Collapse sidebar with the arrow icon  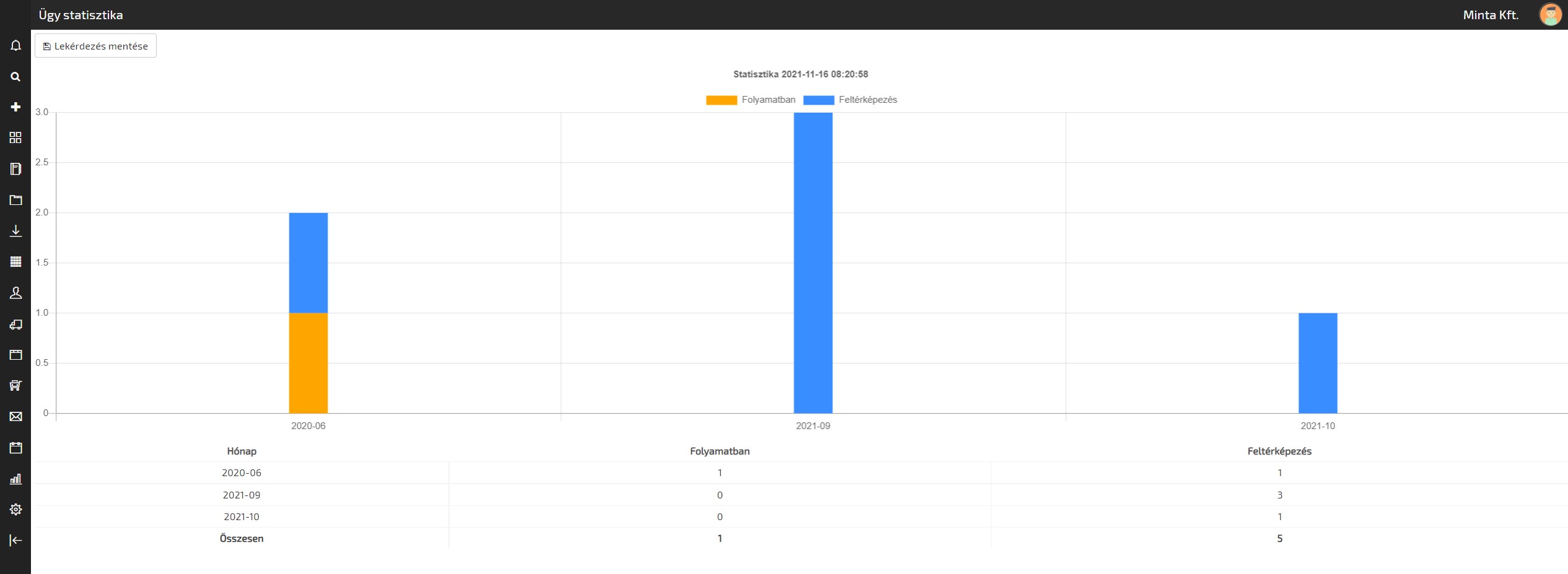[15, 541]
